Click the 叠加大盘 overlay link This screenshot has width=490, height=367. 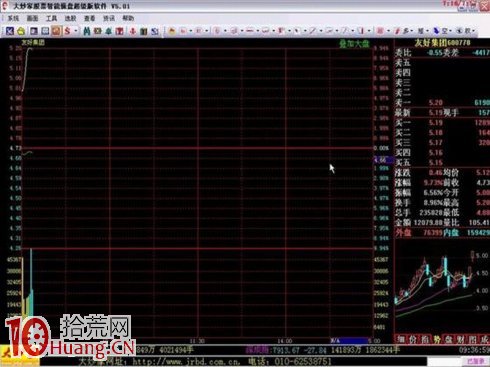tap(354, 44)
